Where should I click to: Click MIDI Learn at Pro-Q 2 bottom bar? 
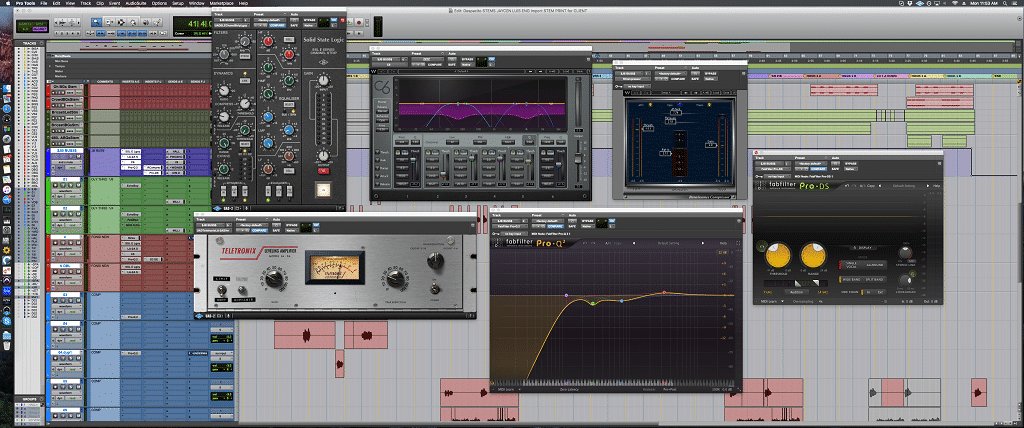(x=506, y=389)
